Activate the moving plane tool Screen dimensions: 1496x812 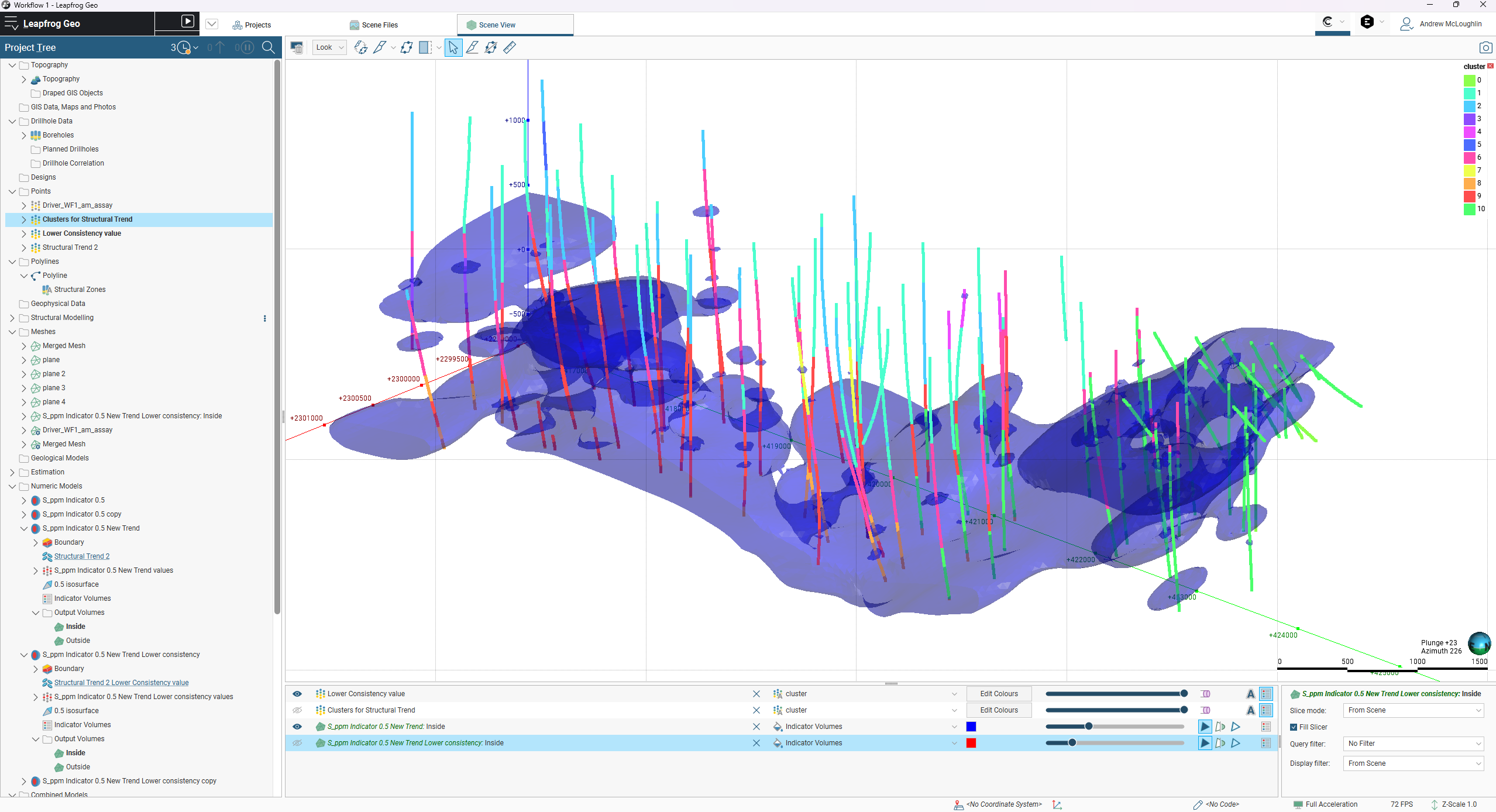pos(406,48)
